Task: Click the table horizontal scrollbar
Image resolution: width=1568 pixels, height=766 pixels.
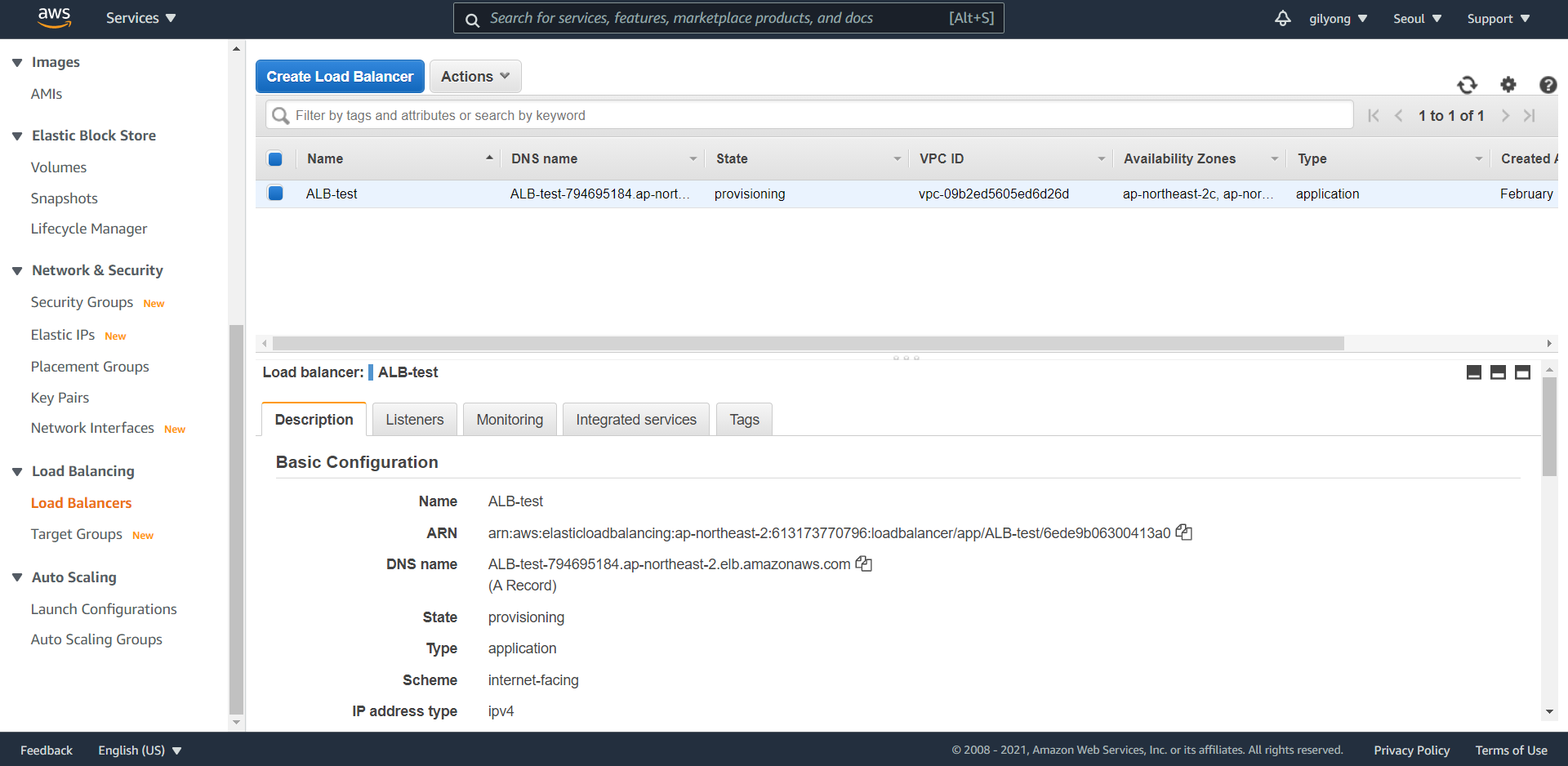Action: (x=808, y=344)
